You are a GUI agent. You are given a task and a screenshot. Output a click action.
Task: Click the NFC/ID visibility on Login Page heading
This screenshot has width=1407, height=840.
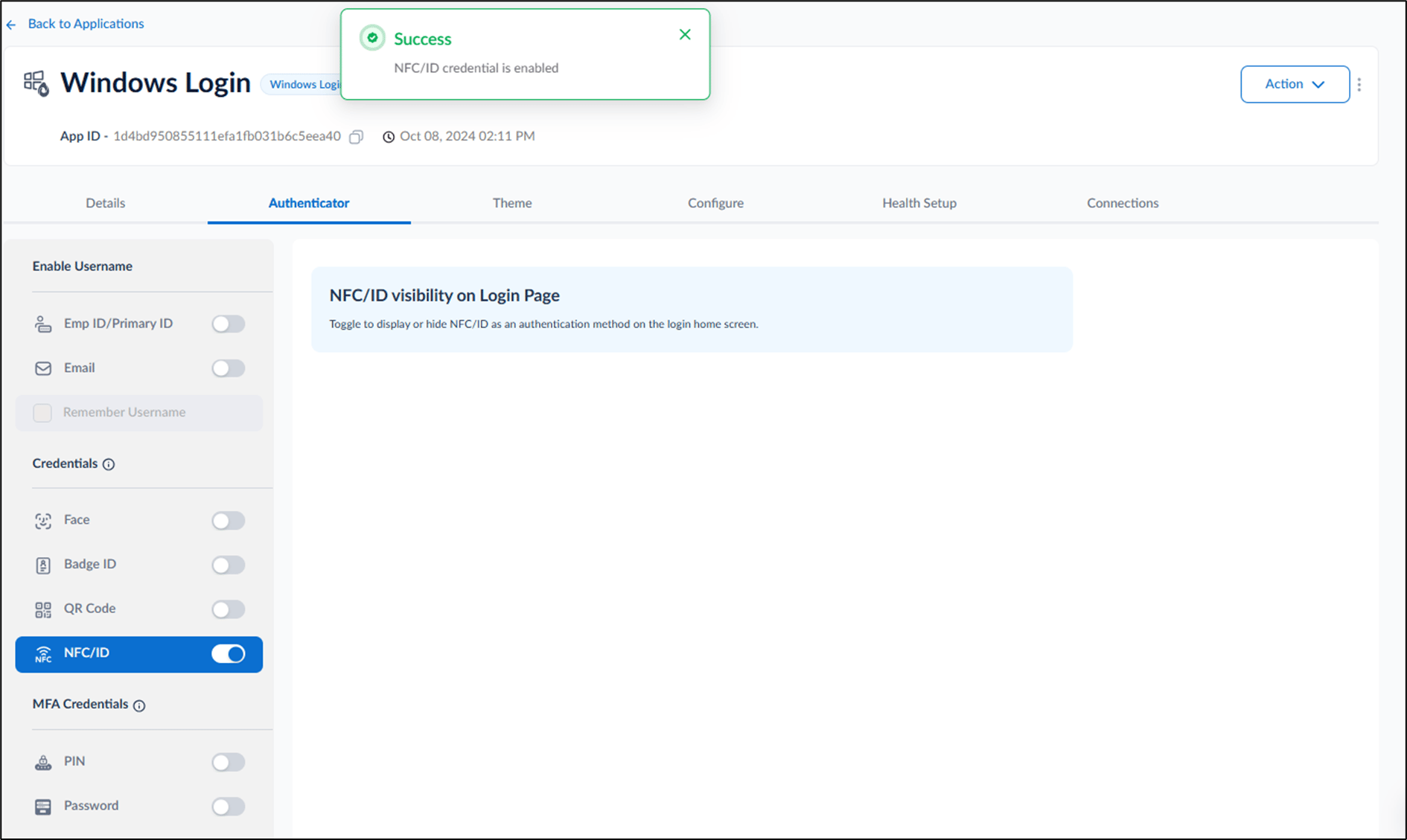[444, 295]
